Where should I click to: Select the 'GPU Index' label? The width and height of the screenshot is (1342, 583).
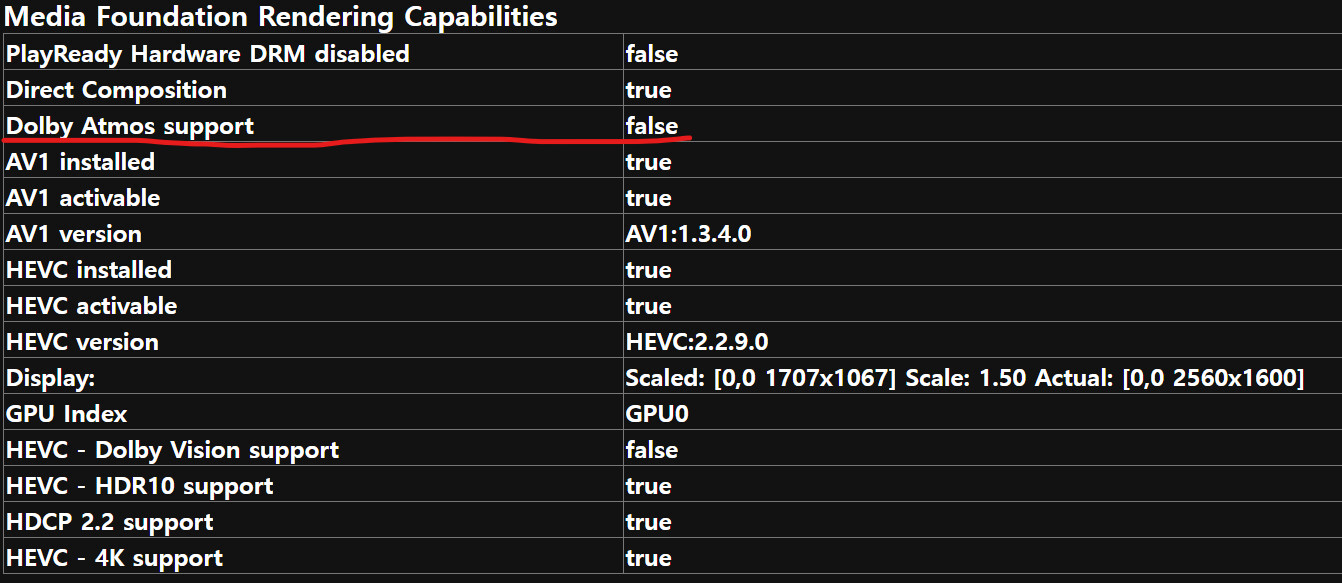coord(67,414)
